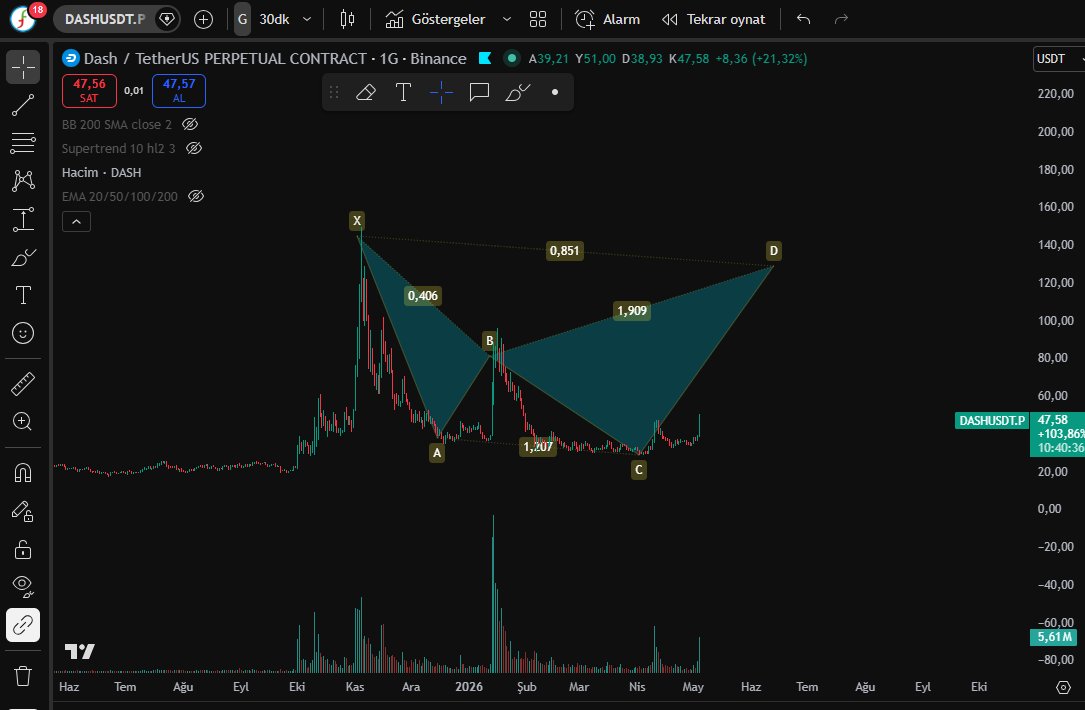Click the 1,909 ratio label on pattern
Image resolution: width=1085 pixels, height=710 pixels.
point(632,311)
